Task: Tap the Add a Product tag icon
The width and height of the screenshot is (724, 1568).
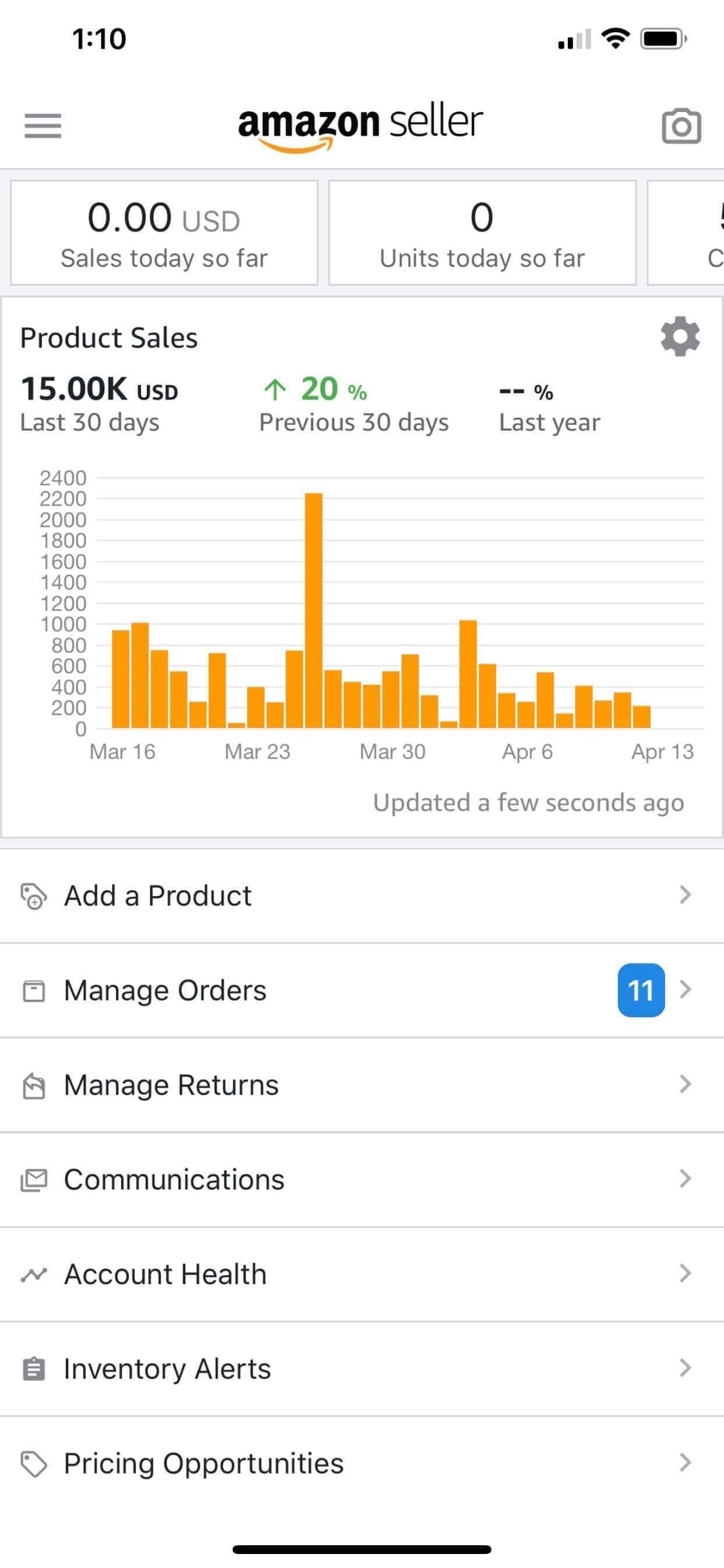Action: click(33, 896)
